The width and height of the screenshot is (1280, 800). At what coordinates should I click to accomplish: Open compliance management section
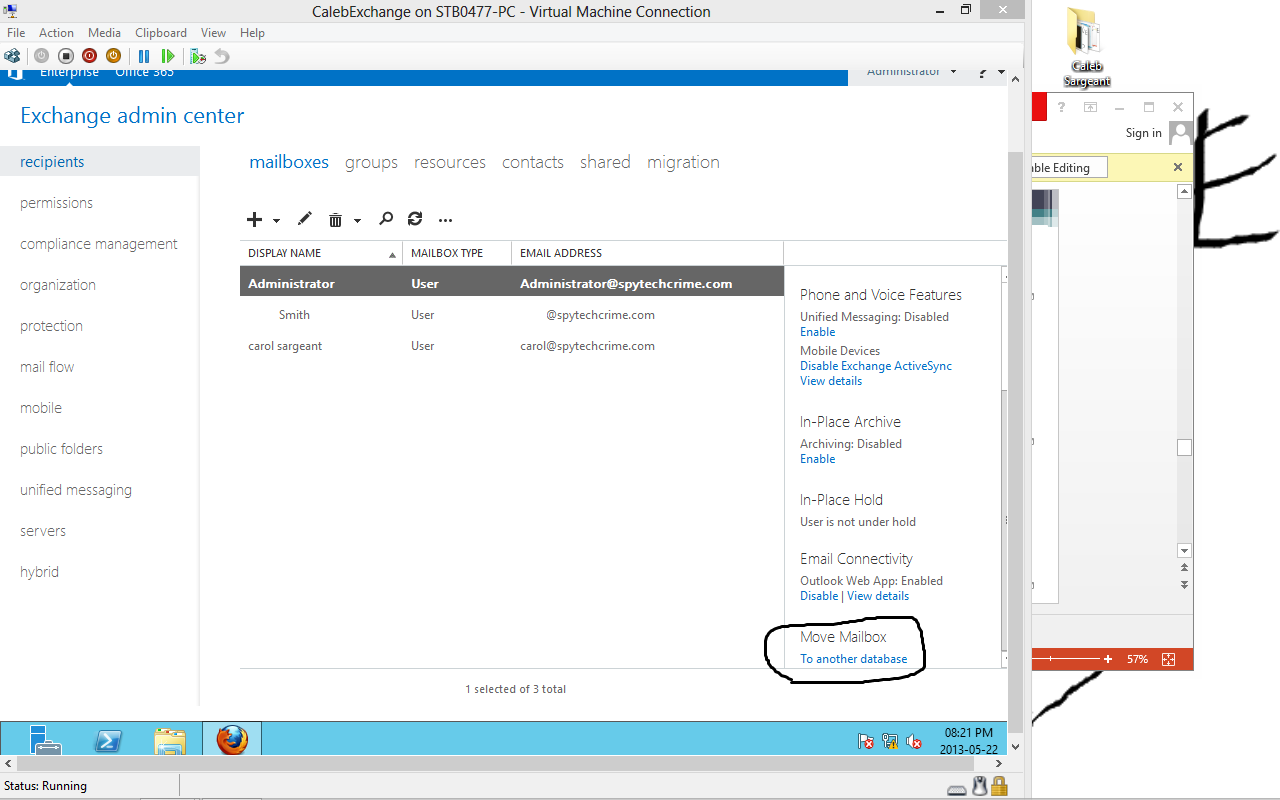tap(99, 244)
